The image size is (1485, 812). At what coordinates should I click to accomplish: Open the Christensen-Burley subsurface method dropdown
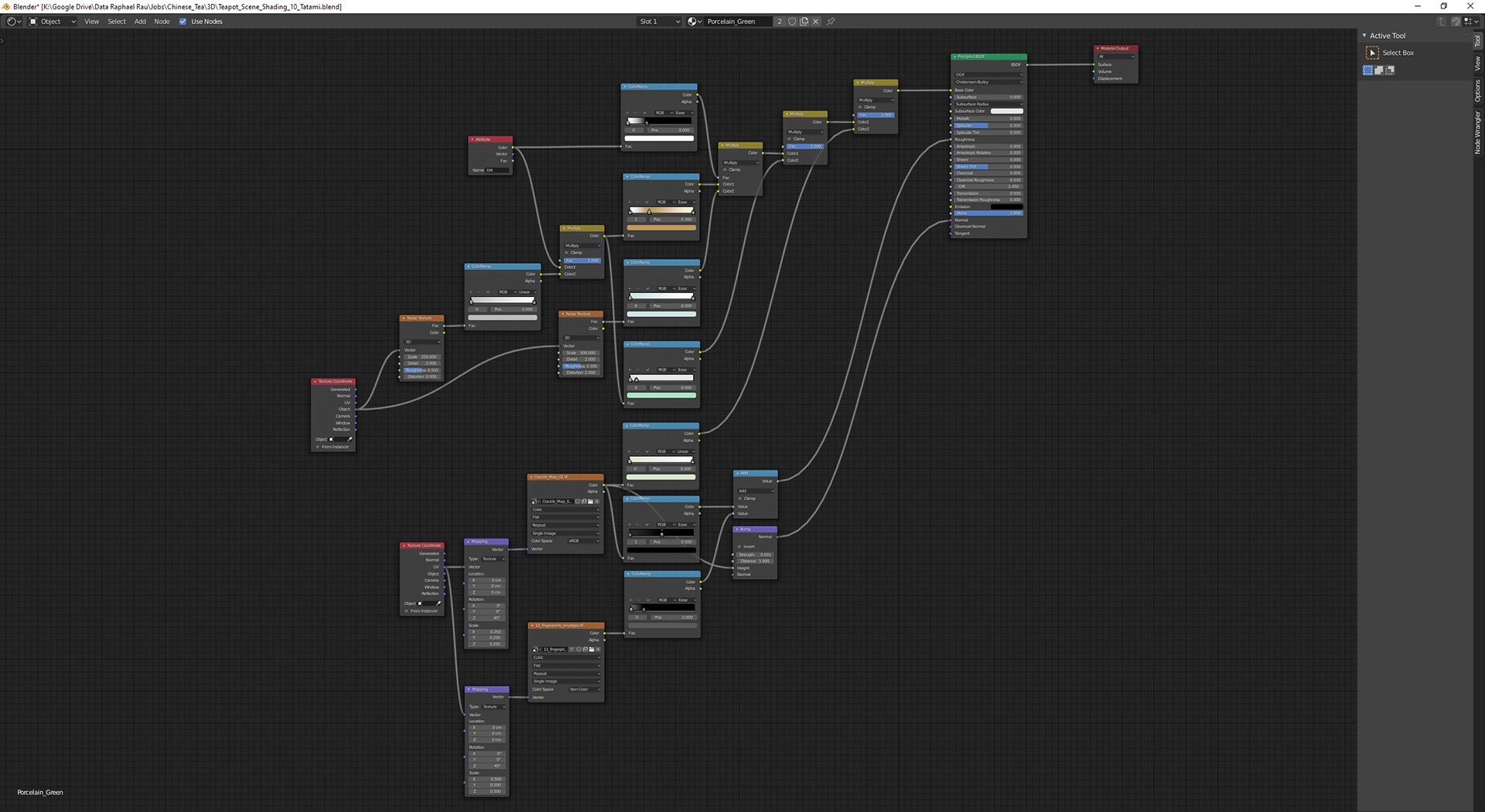(x=988, y=82)
